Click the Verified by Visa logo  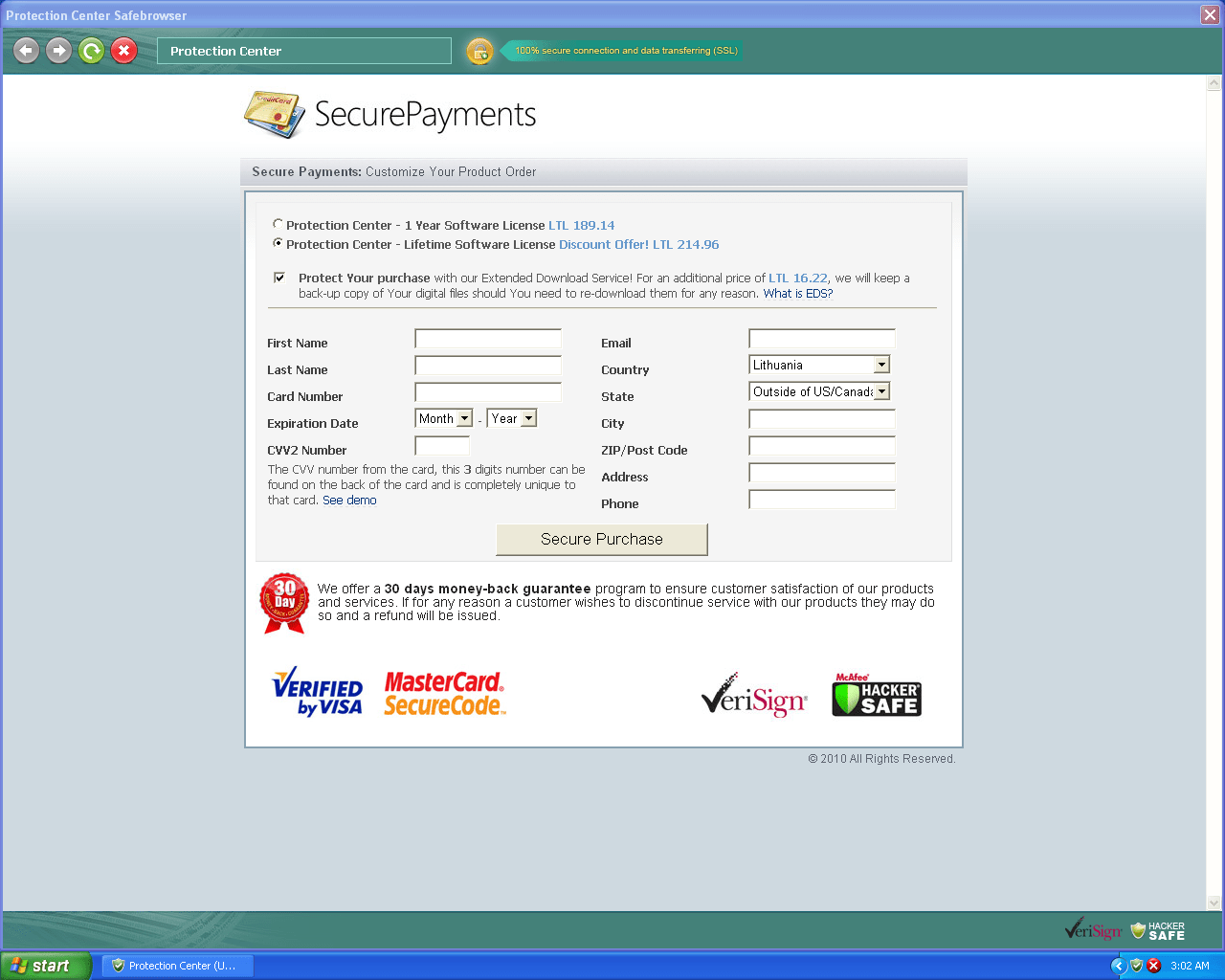click(x=317, y=692)
